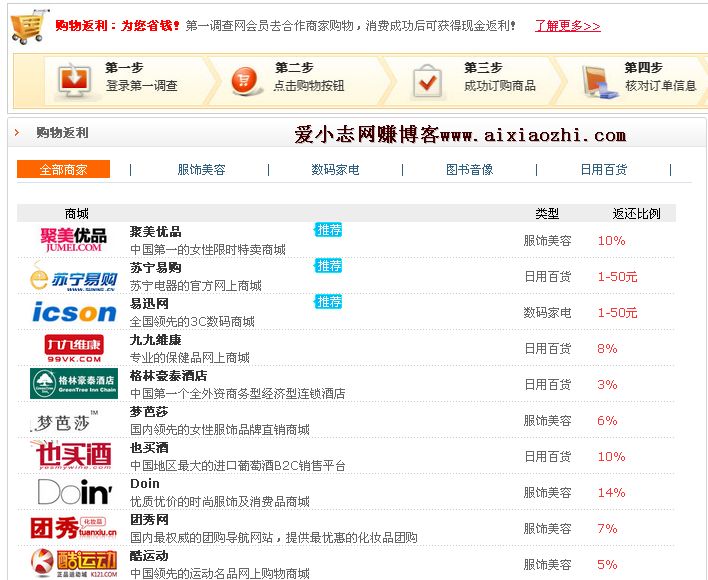This screenshot has height=580, width=708.
Task: Open the 苏宁易购 store logo
Action: point(74,277)
